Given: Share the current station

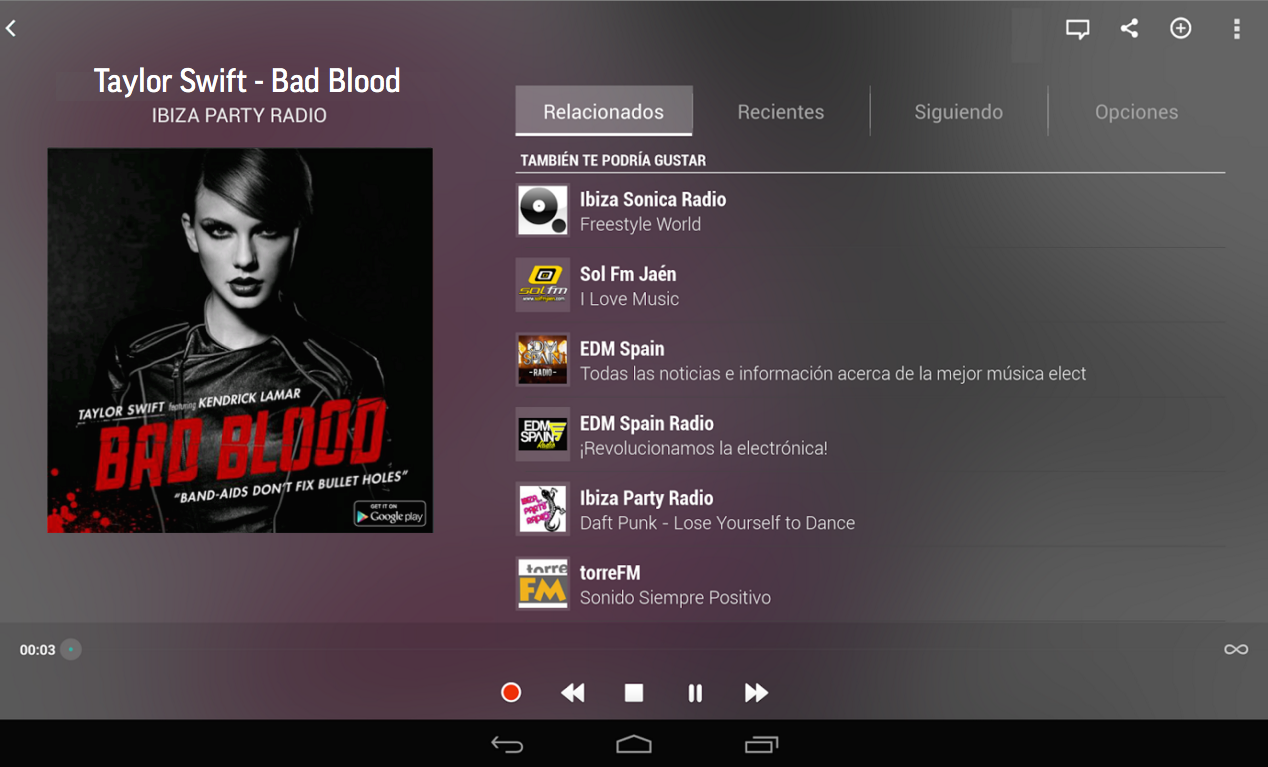Looking at the screenshot, I should [1129, 28].
